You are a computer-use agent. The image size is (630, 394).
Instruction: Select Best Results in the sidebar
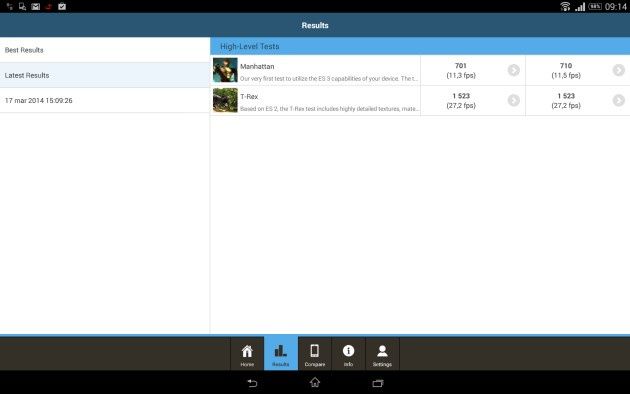click(104, 50)
